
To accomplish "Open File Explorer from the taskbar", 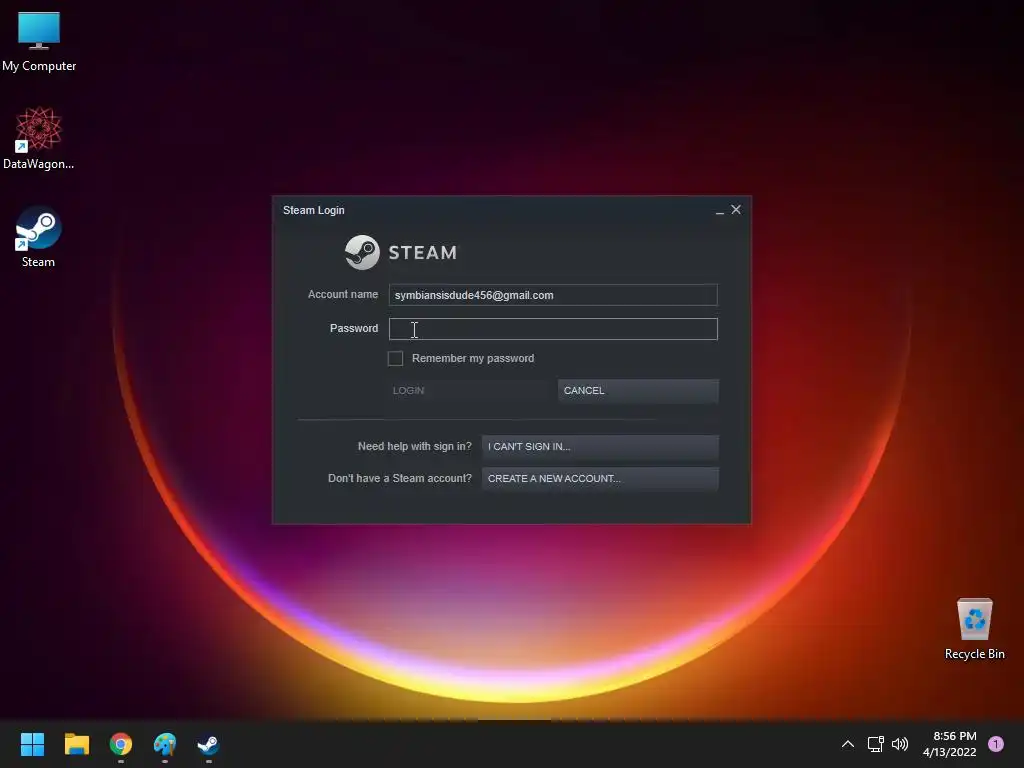I will tap(76, 744).
